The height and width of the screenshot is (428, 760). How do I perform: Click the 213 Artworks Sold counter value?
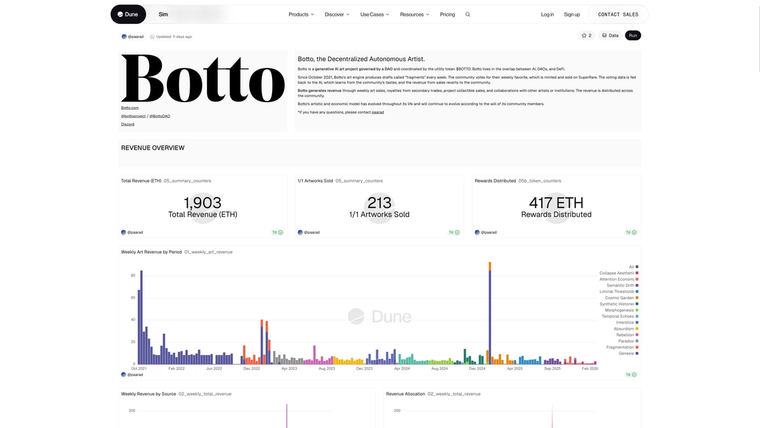tap(379, 203)
